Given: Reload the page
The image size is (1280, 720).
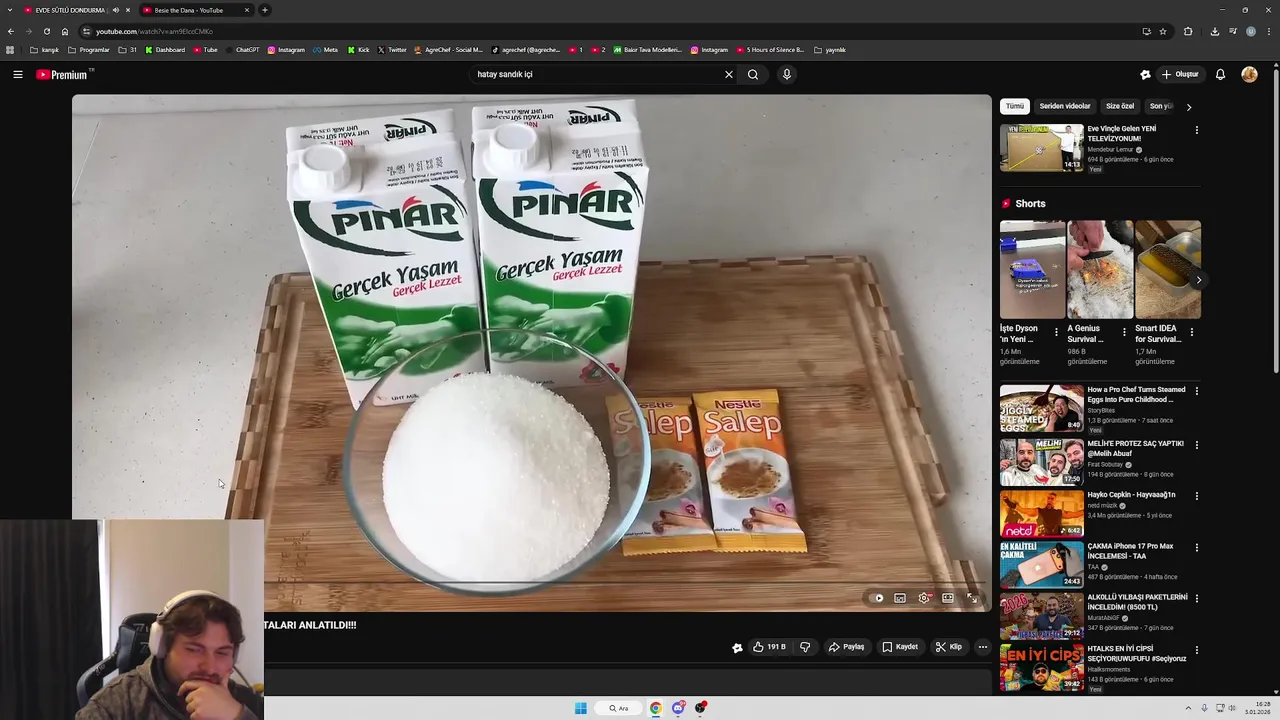Looking at the screenshot, I should click(46, 31).
